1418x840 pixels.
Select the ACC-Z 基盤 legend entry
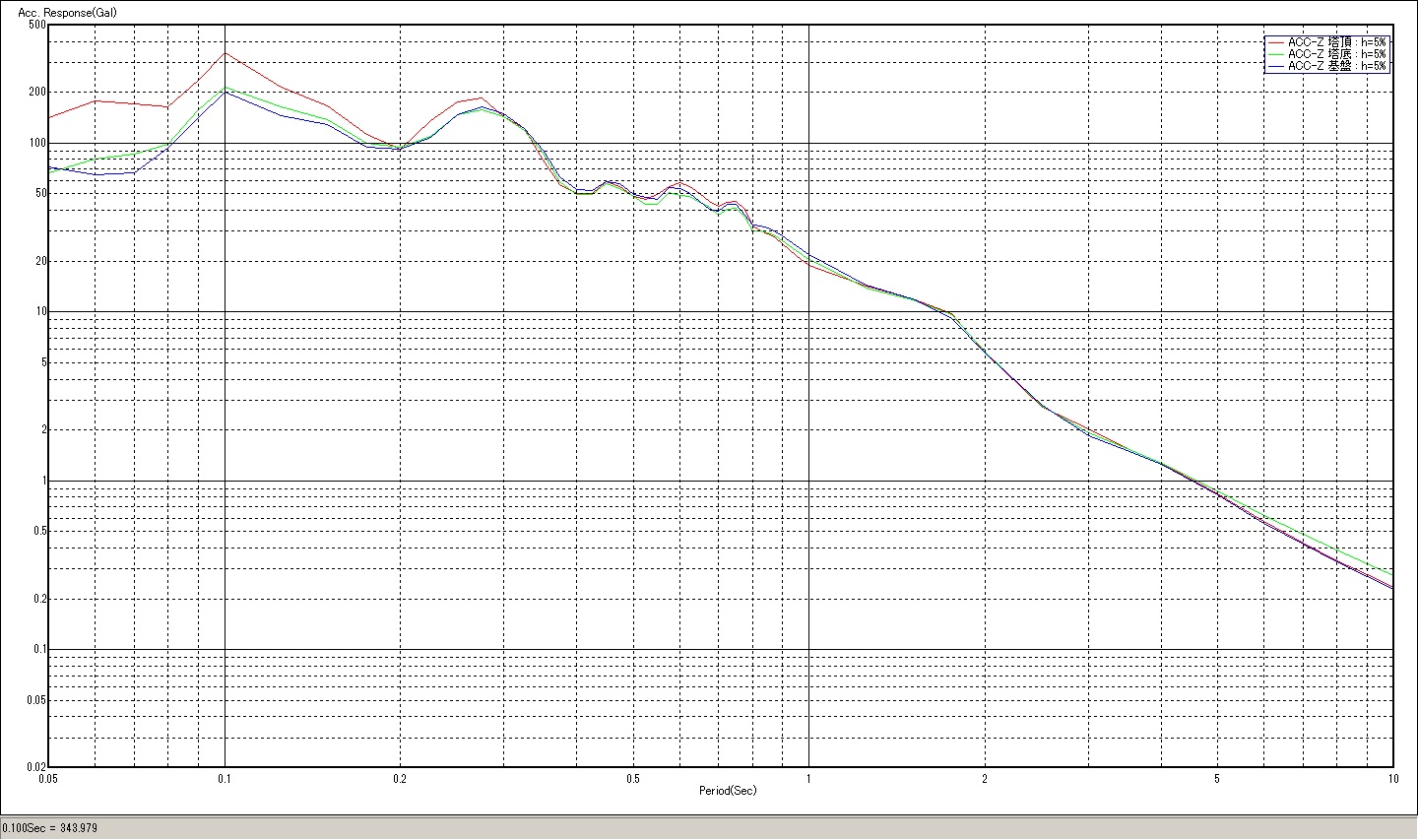pos(1337,66)
